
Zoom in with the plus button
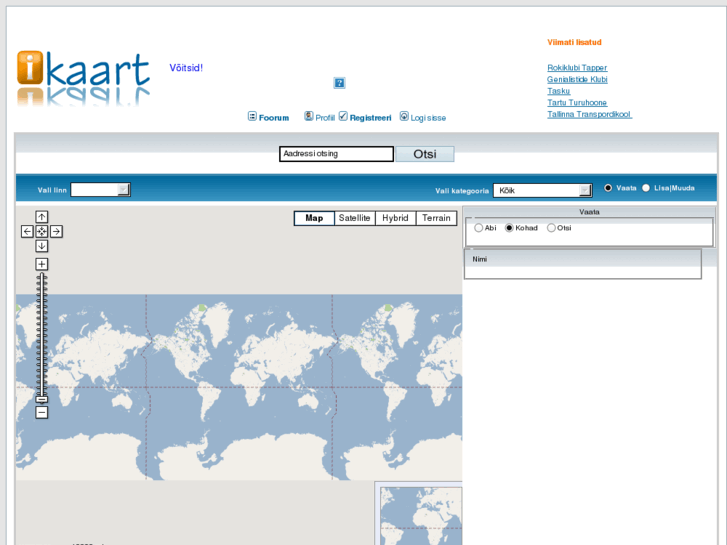pyautogui.click(x=42, y=264)
